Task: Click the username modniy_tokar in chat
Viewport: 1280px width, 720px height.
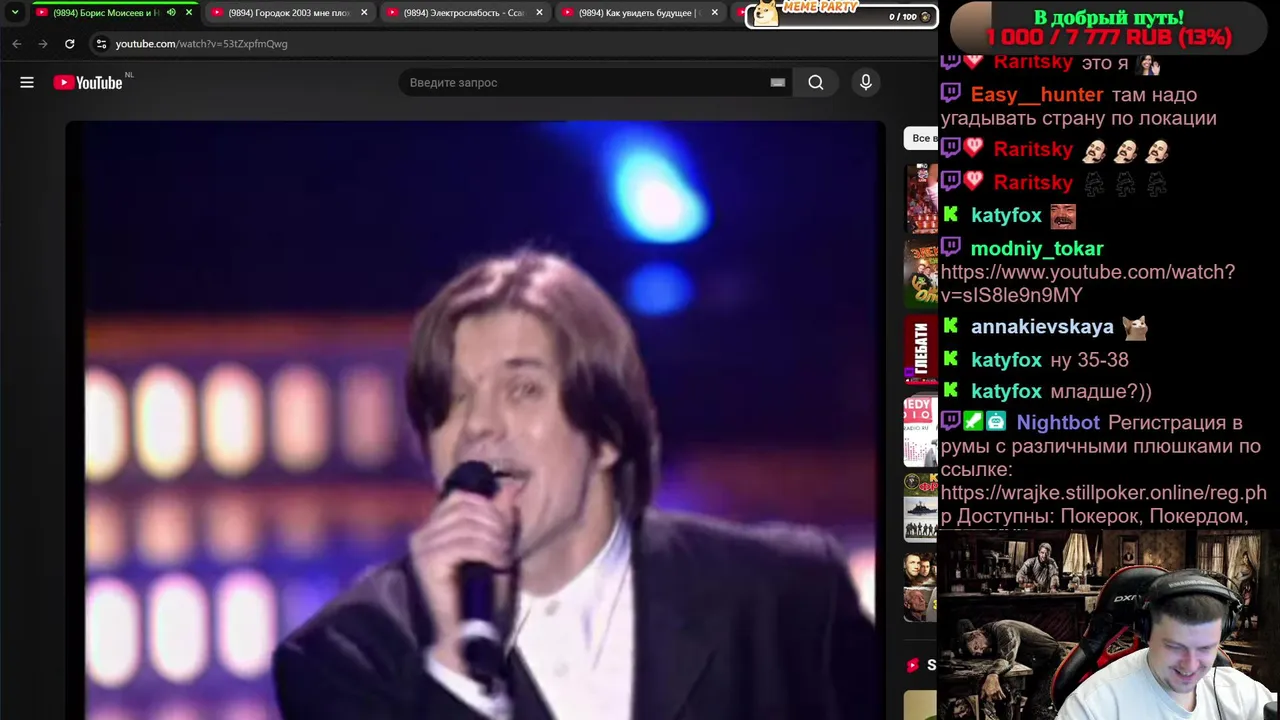Action: (x=1037, y=249)
